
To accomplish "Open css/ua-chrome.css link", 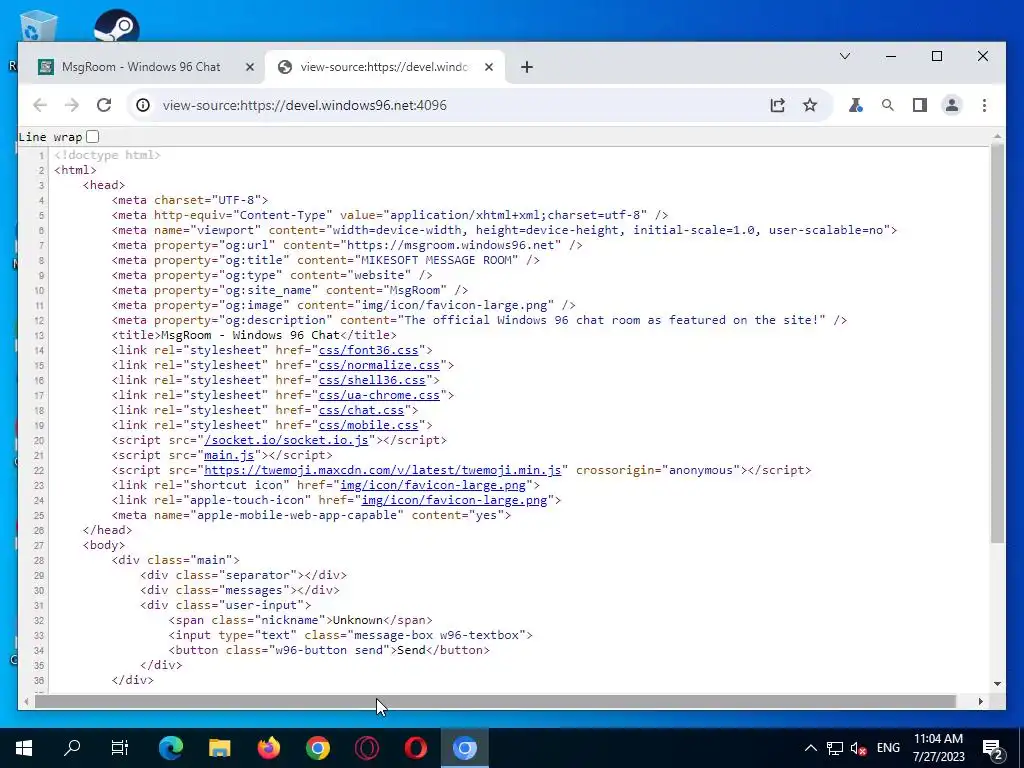I will pyautogui.click(x=379, y=395).
